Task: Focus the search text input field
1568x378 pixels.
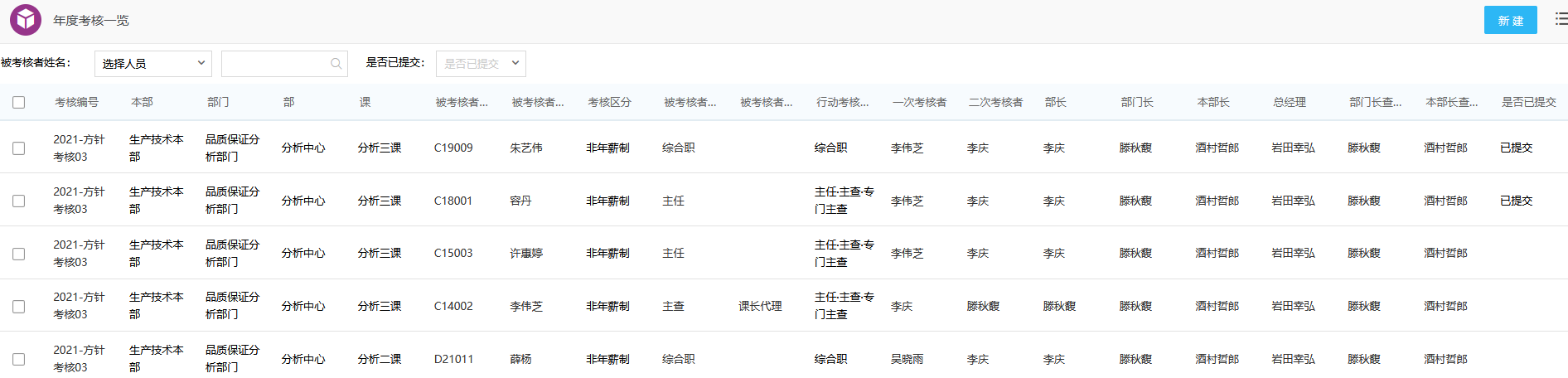Action: 284,64
